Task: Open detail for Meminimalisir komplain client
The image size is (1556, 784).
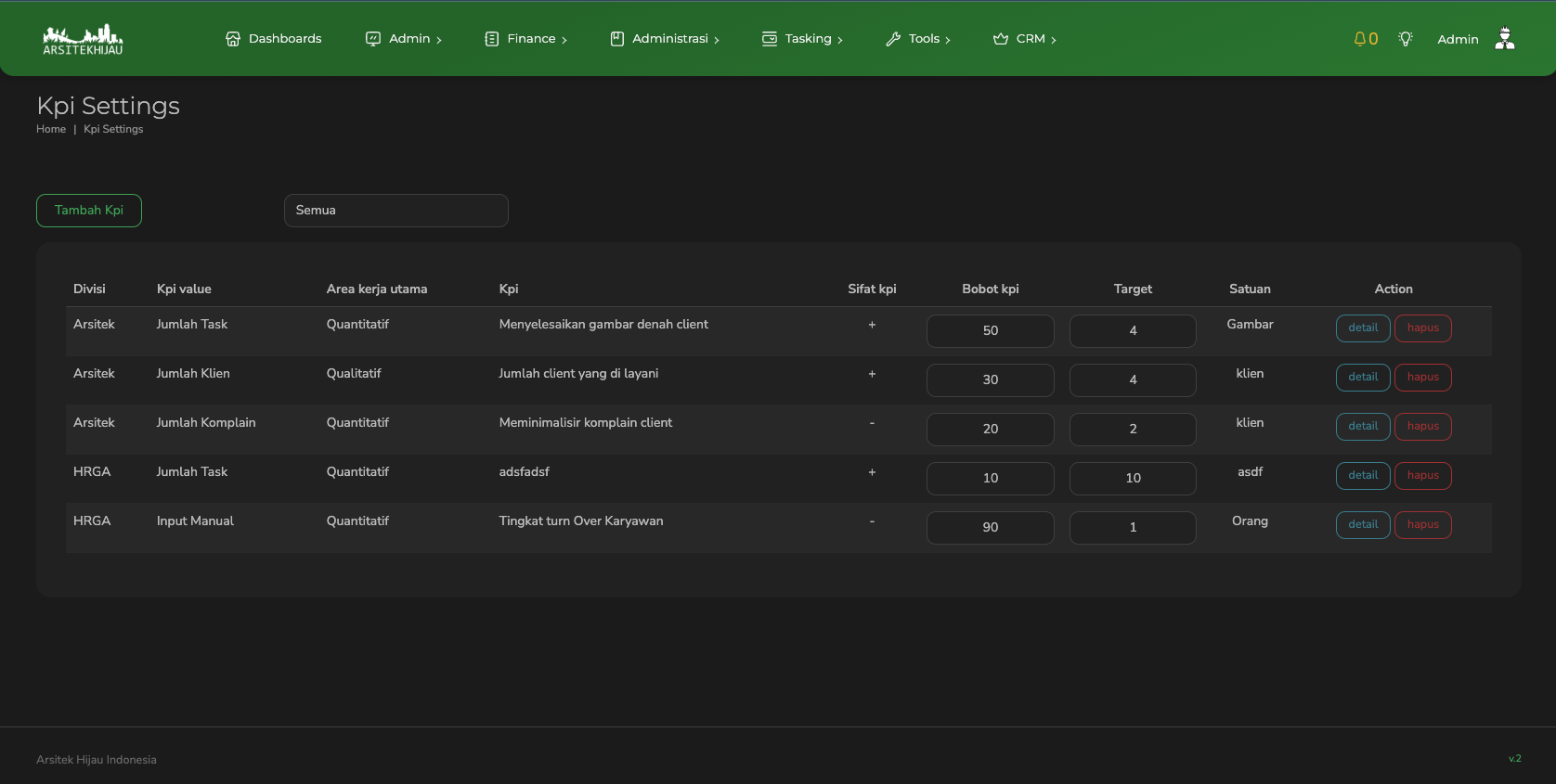Action: [x=1363, y=427]
